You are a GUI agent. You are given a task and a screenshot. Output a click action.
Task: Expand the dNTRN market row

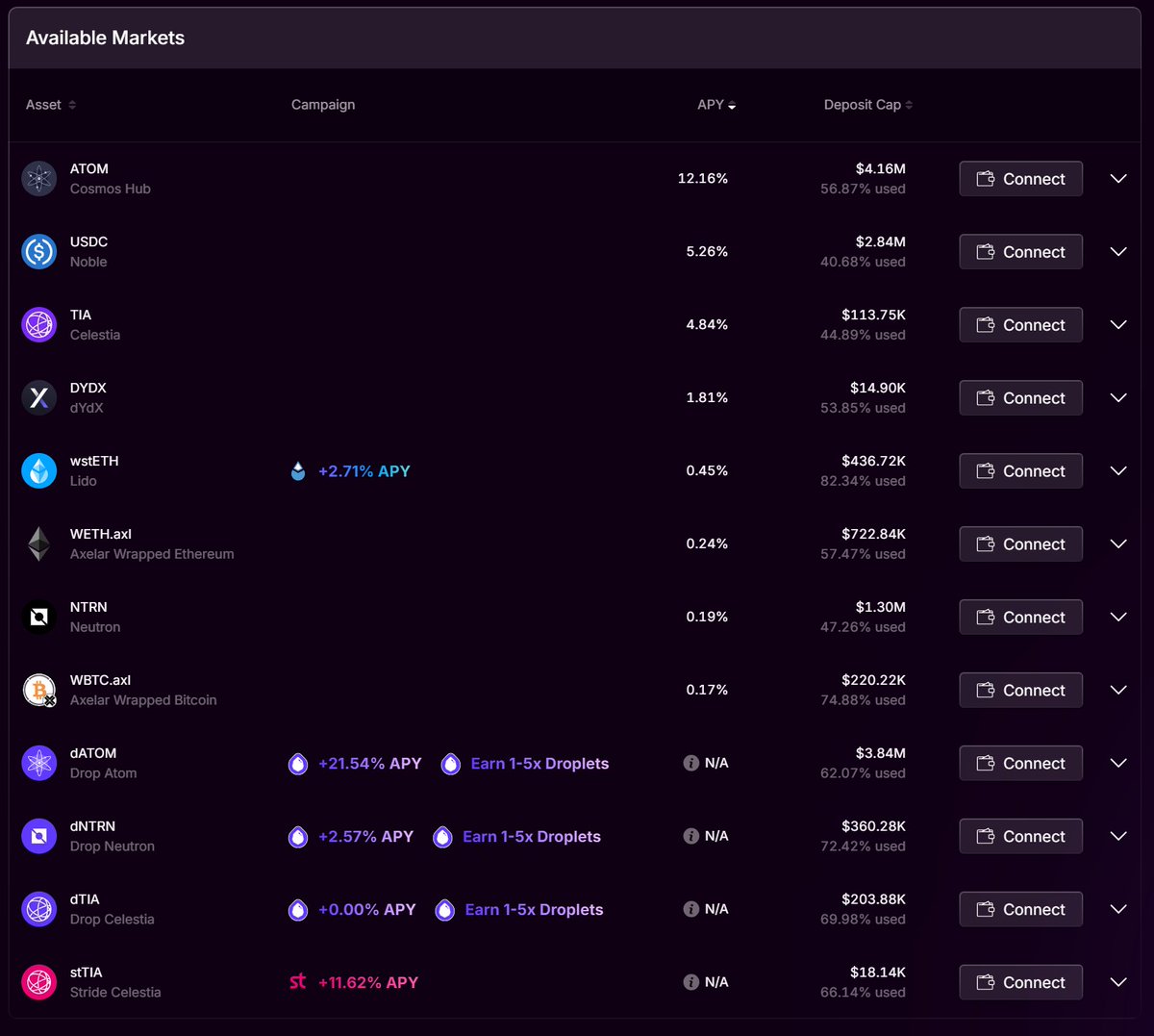click(x=1118, y=837)
